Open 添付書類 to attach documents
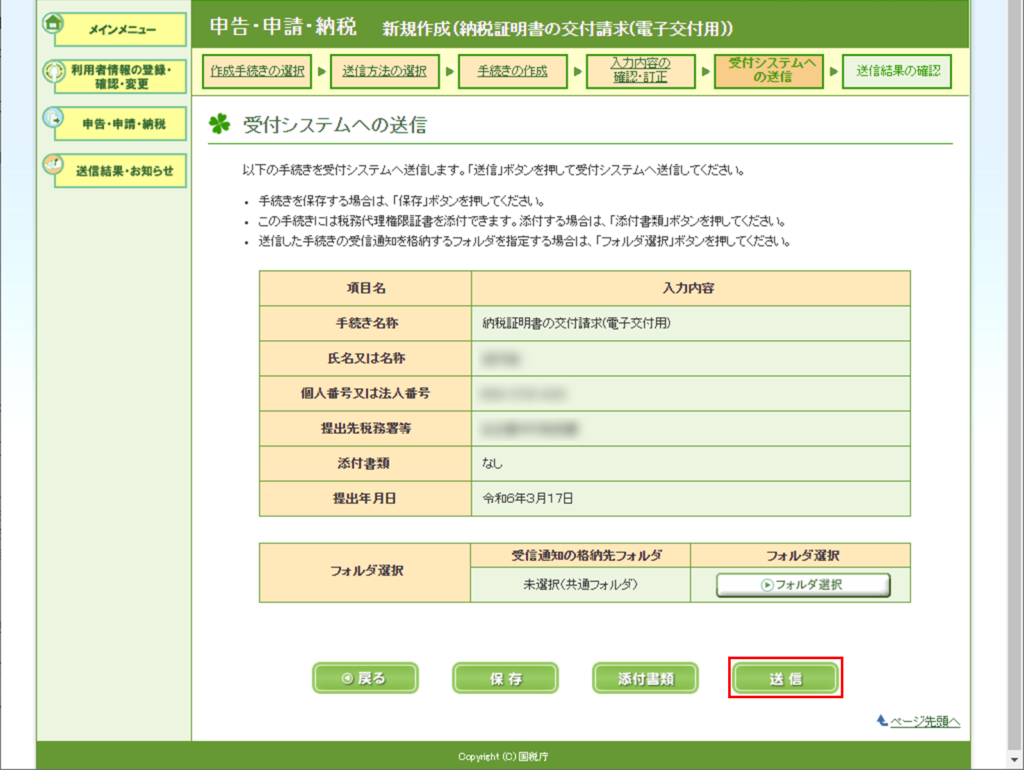The height and width of the screenshot is (770, 1024). coord(645,678)
